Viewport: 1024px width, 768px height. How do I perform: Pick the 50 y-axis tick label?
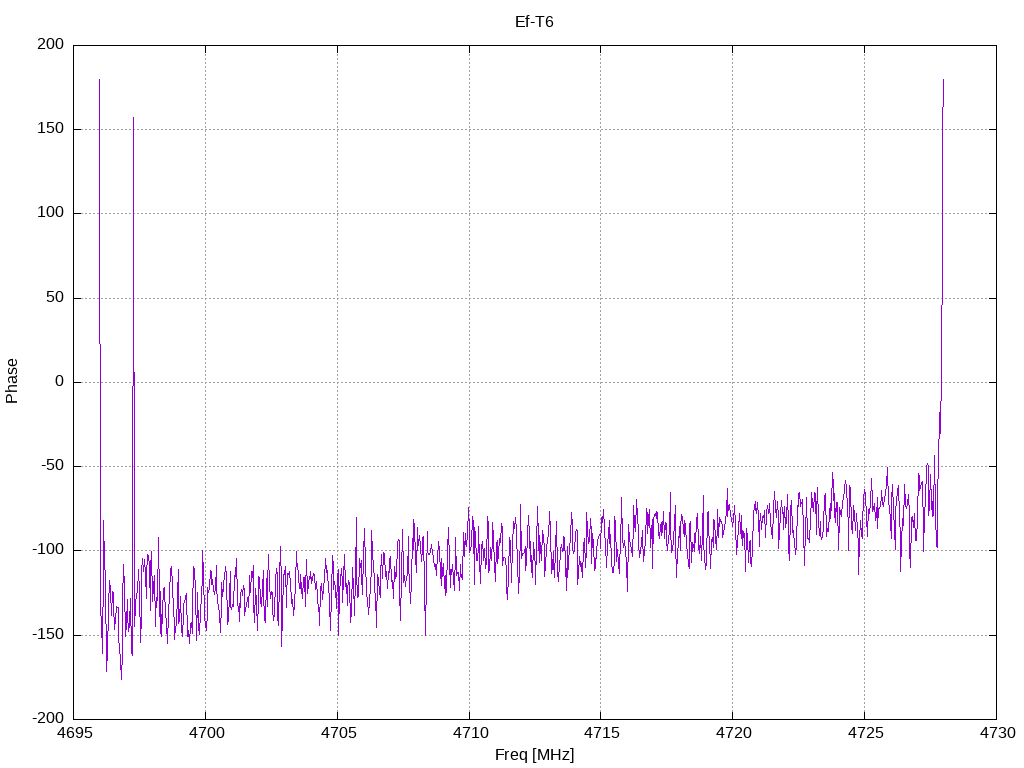click(56, 298)
